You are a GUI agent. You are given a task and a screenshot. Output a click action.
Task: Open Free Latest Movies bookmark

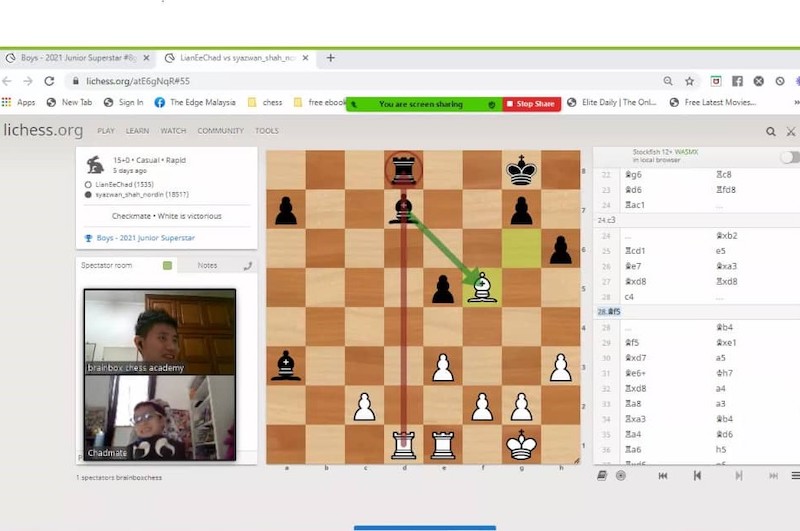[713, 103]
